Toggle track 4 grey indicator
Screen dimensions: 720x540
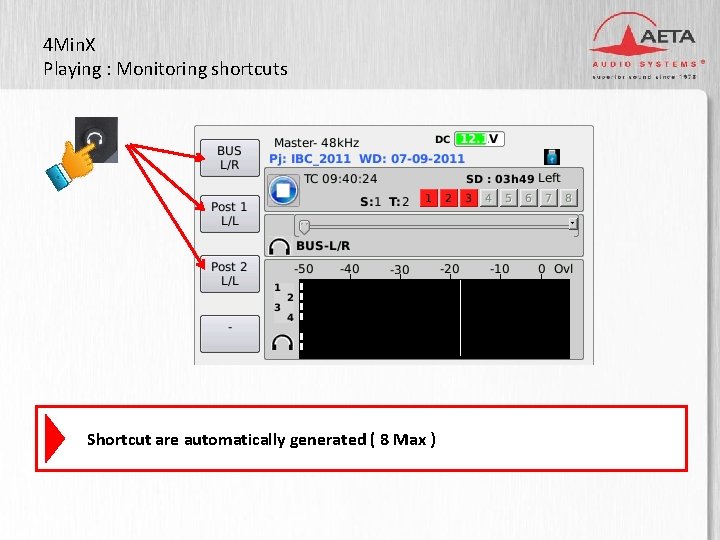[x=488, y=198]
